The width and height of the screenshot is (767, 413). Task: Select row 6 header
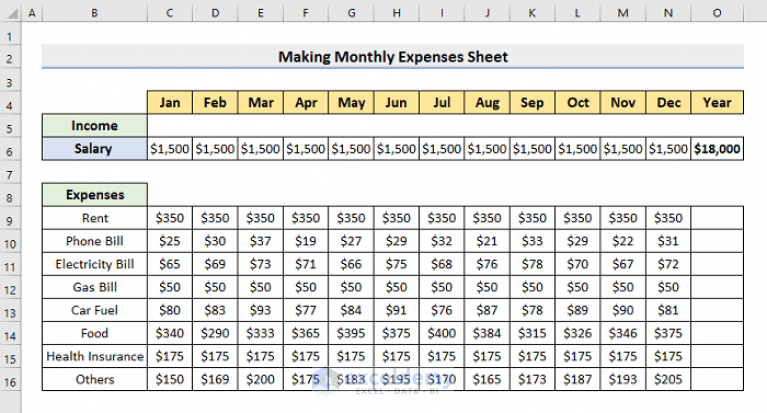[9, 149]
